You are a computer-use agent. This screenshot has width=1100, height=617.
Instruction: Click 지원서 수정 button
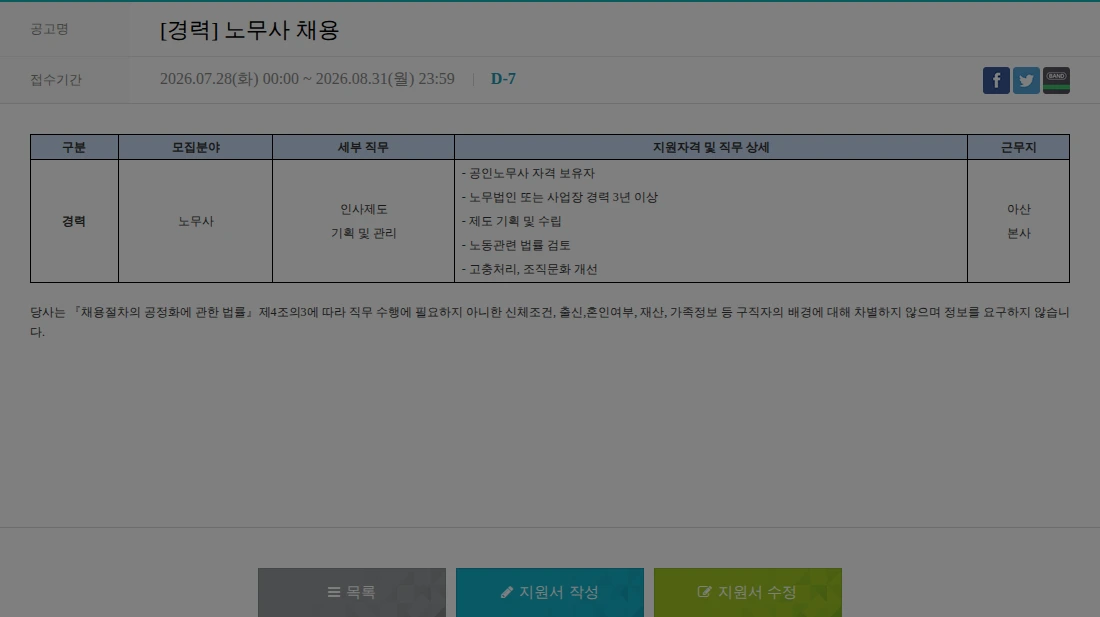pyautogui.click(x=748, y=592)
